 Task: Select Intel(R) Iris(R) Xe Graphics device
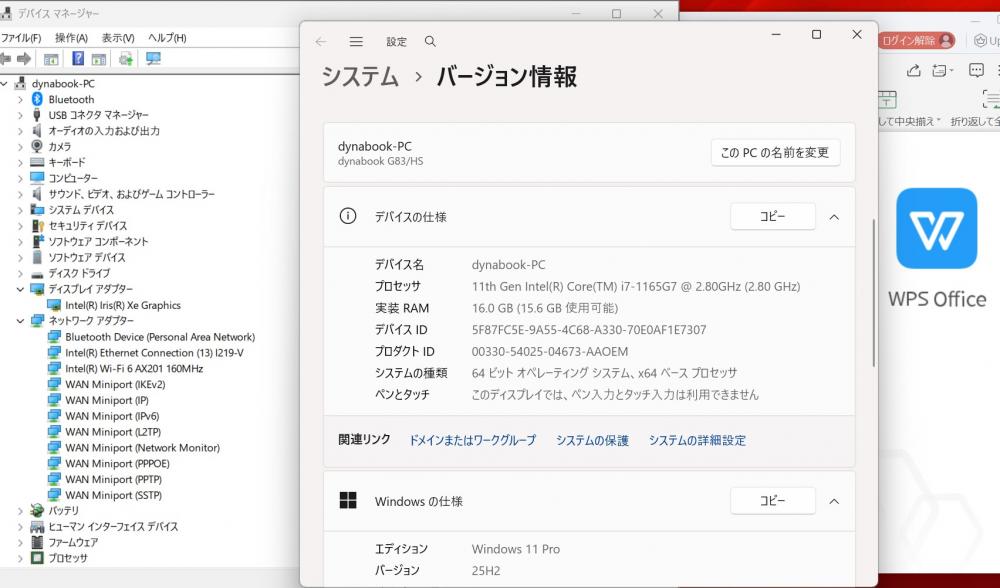click(x=122, y=305)
